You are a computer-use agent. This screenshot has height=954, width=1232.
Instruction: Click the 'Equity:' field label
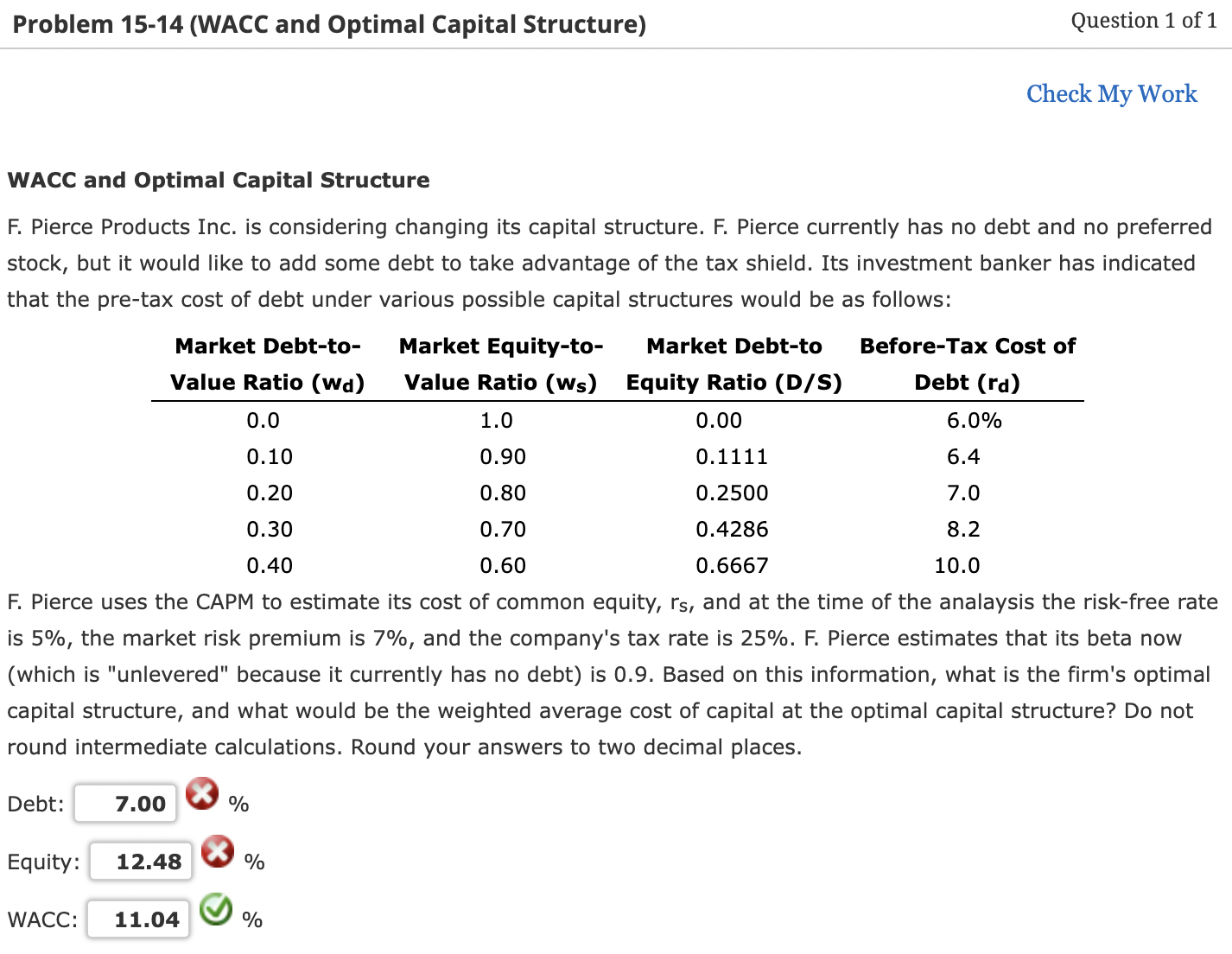click(x=43, y=862)
